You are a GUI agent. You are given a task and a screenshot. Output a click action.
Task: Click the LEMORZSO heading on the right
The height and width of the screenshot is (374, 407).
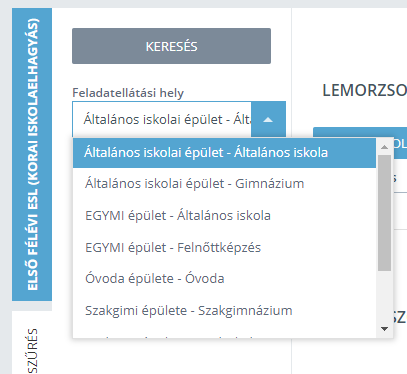[364, 90]
